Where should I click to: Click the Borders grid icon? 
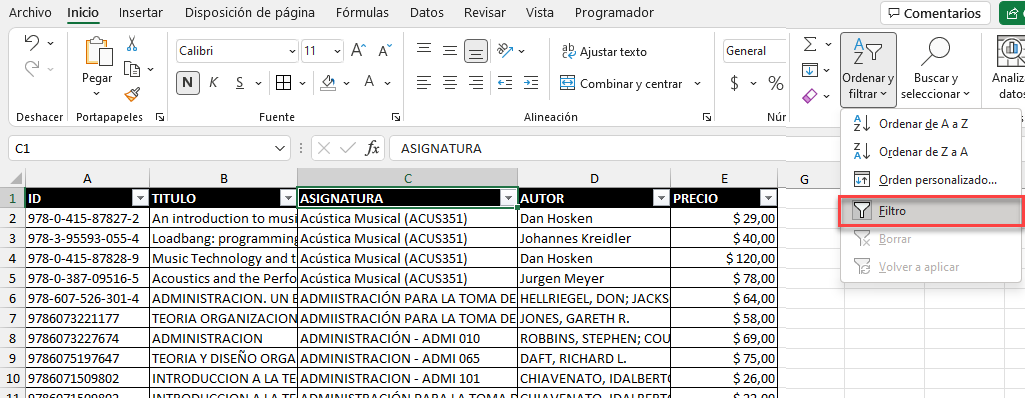pyautogui.click(x=283, y=82)
